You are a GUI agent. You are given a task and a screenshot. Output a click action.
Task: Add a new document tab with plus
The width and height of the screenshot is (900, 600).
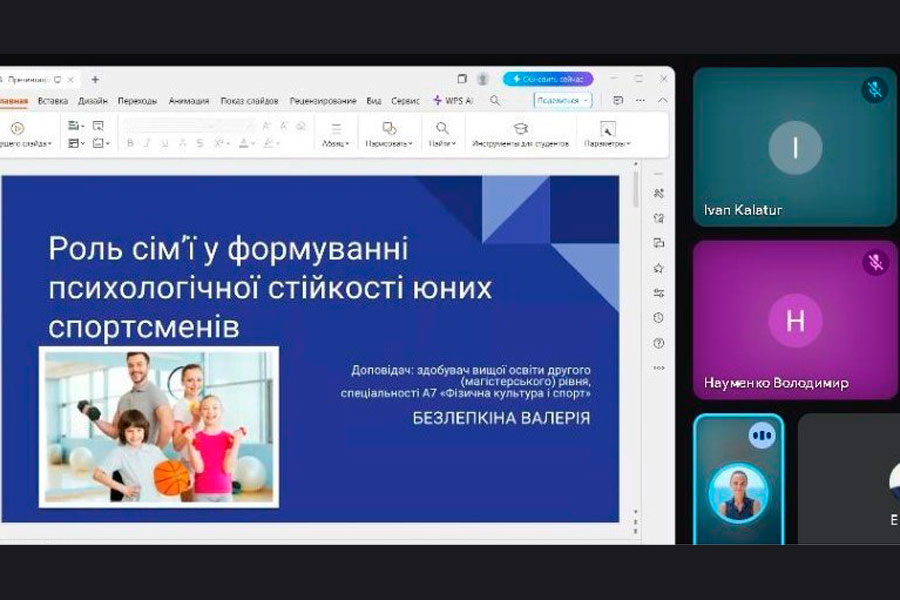click(x=95, y=79)
